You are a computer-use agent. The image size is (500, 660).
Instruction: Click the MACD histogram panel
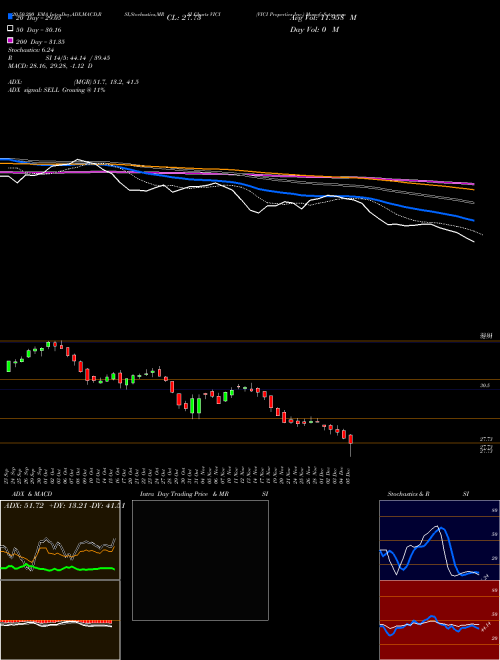tap(60, 620)
